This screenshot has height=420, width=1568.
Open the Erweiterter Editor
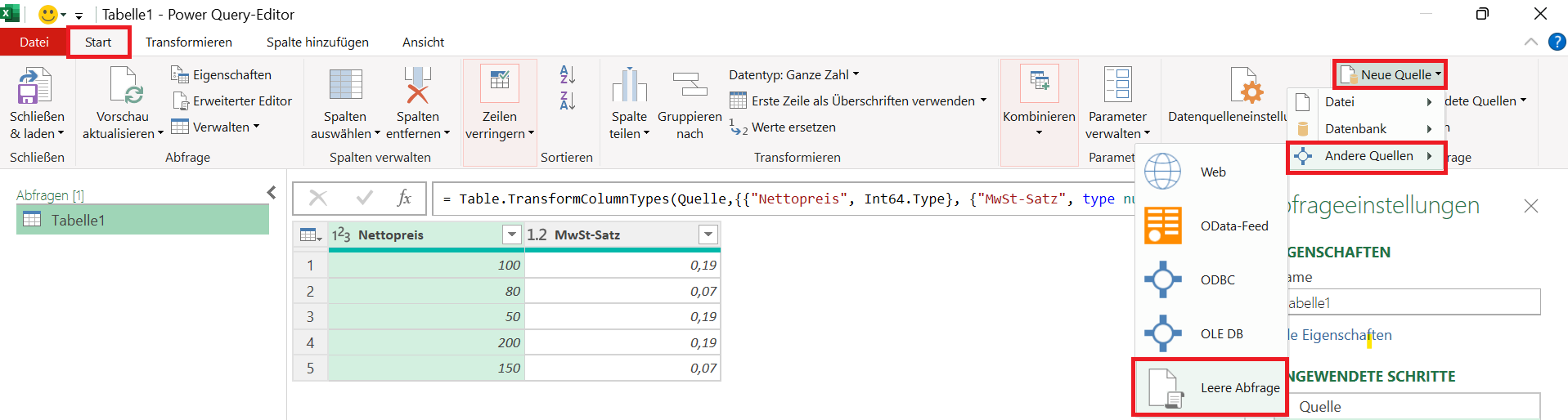[232, 101]
